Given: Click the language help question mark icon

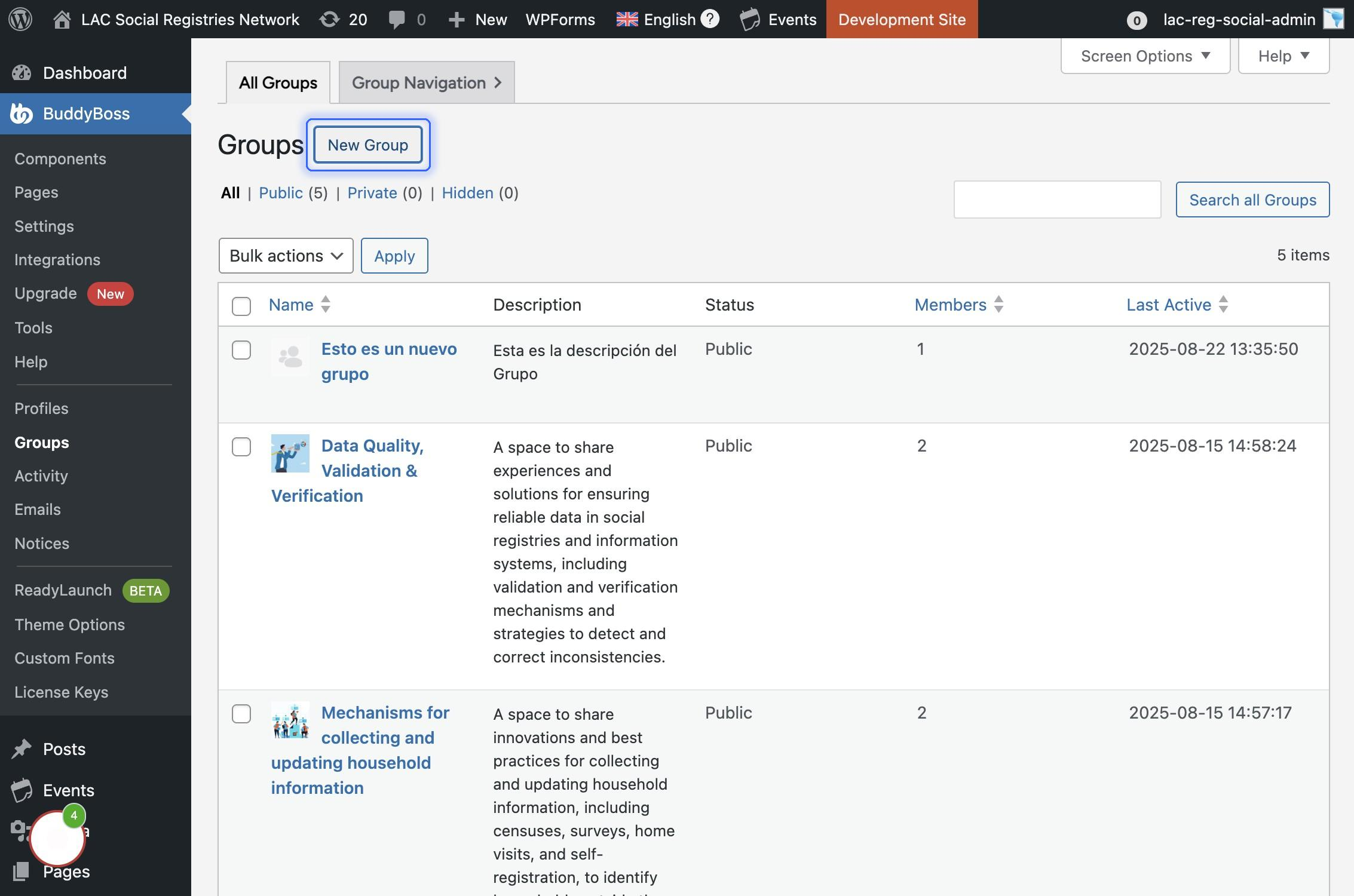Looking at the screenshot, I should click(709, 19).
